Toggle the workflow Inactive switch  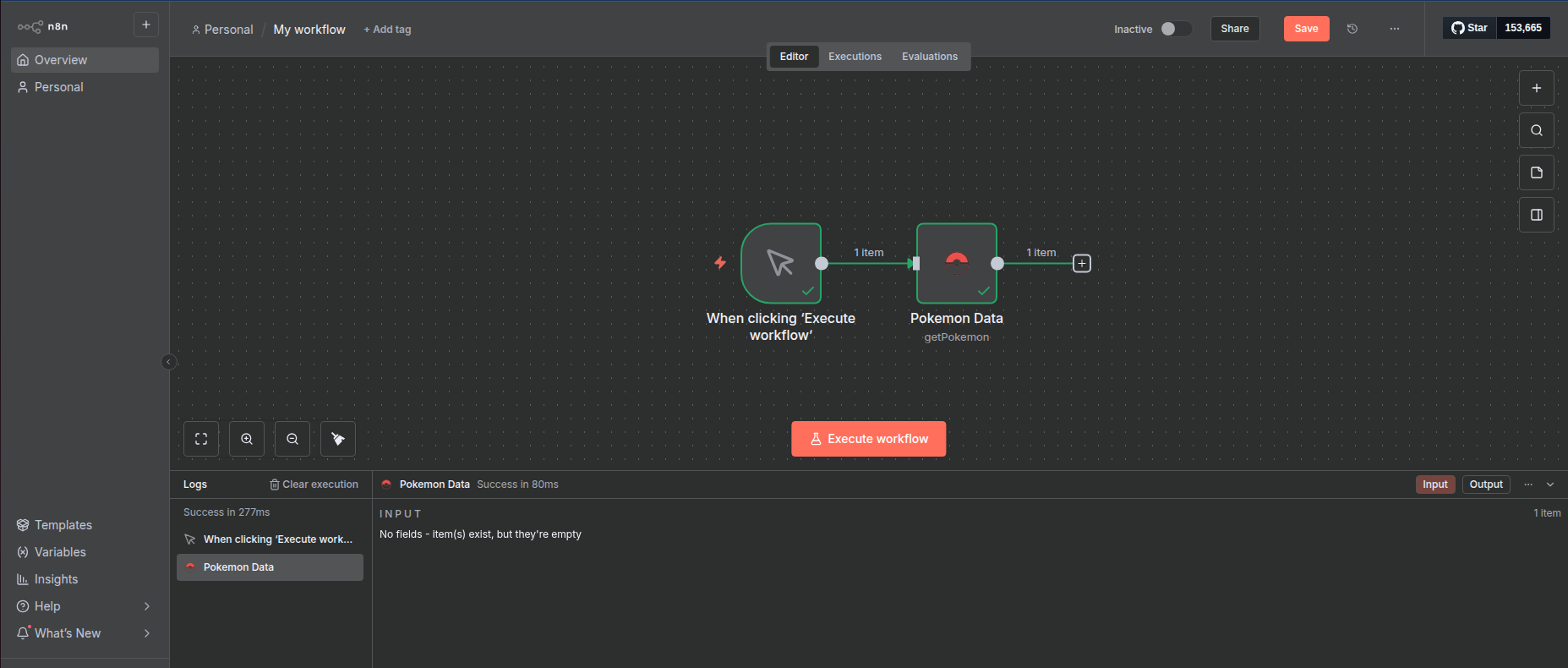click(1176, 29)
